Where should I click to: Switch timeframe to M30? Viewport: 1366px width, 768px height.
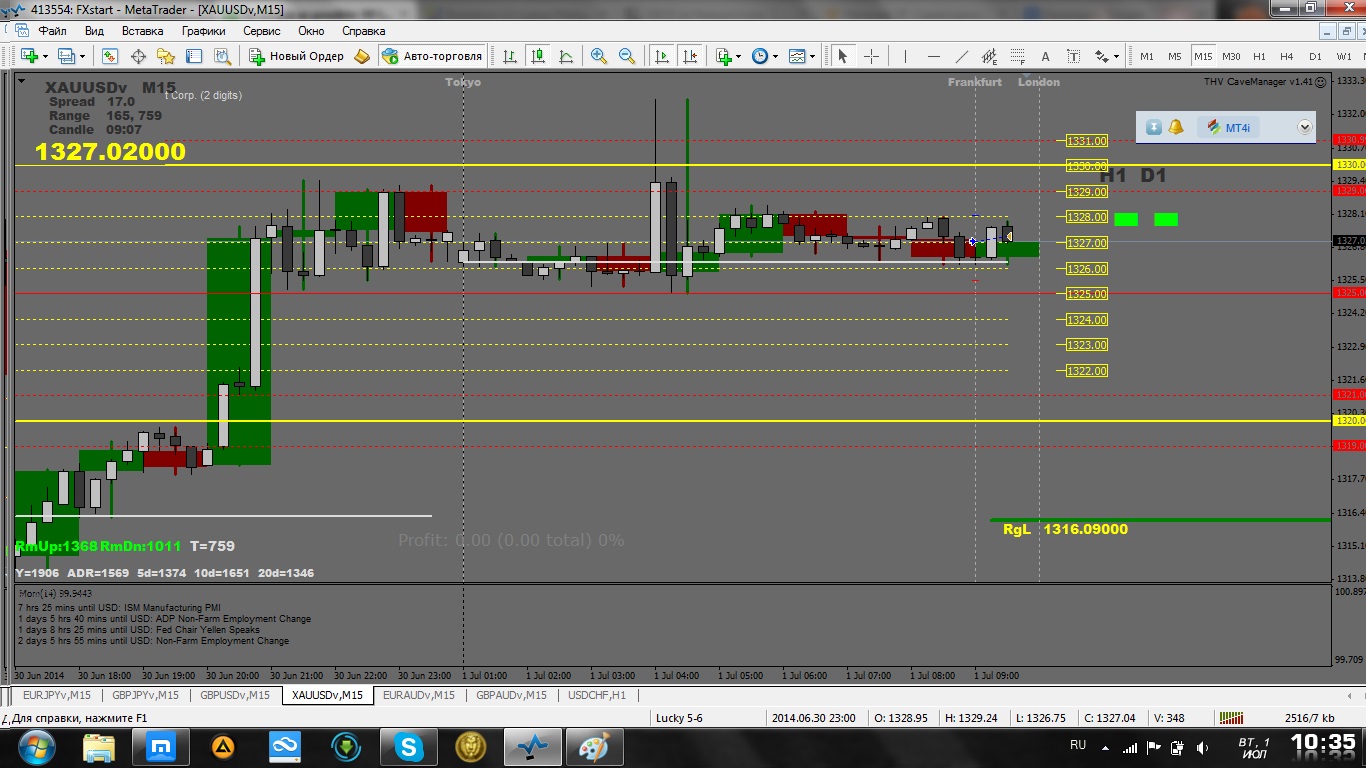[1231, 56]
